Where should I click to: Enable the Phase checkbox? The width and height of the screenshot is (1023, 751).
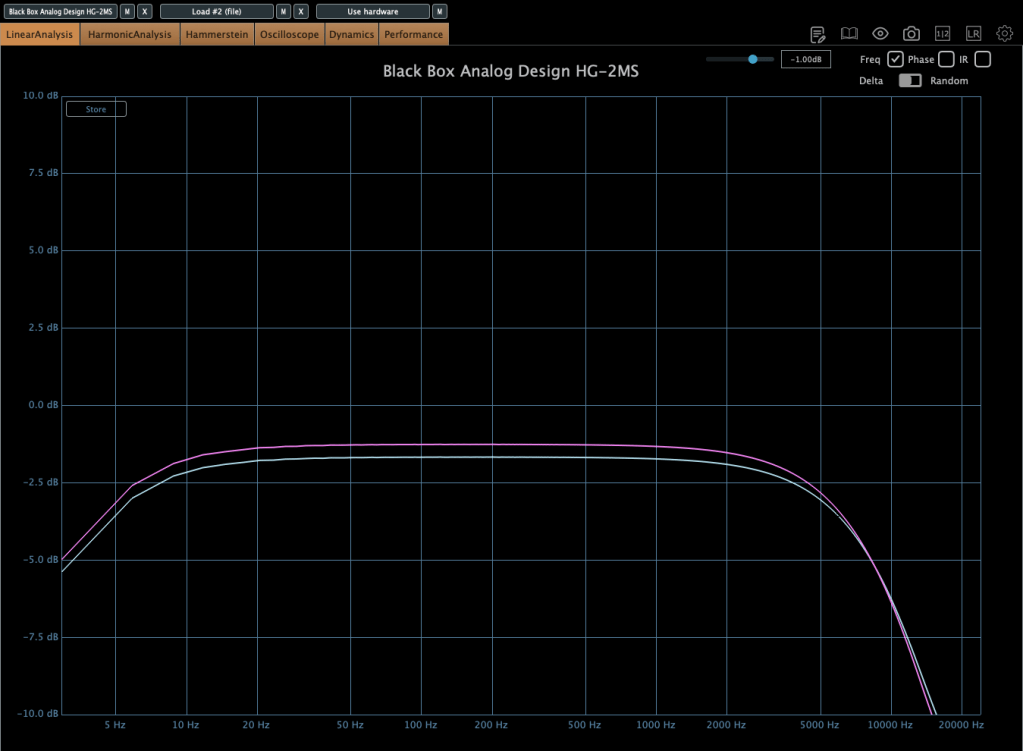945,59
